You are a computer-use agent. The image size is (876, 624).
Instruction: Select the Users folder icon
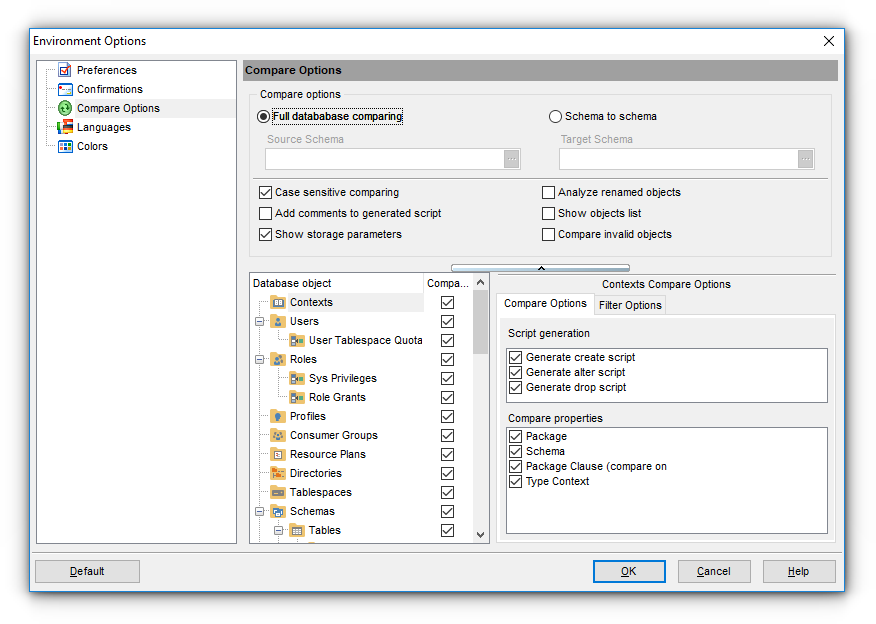[278, 322]
